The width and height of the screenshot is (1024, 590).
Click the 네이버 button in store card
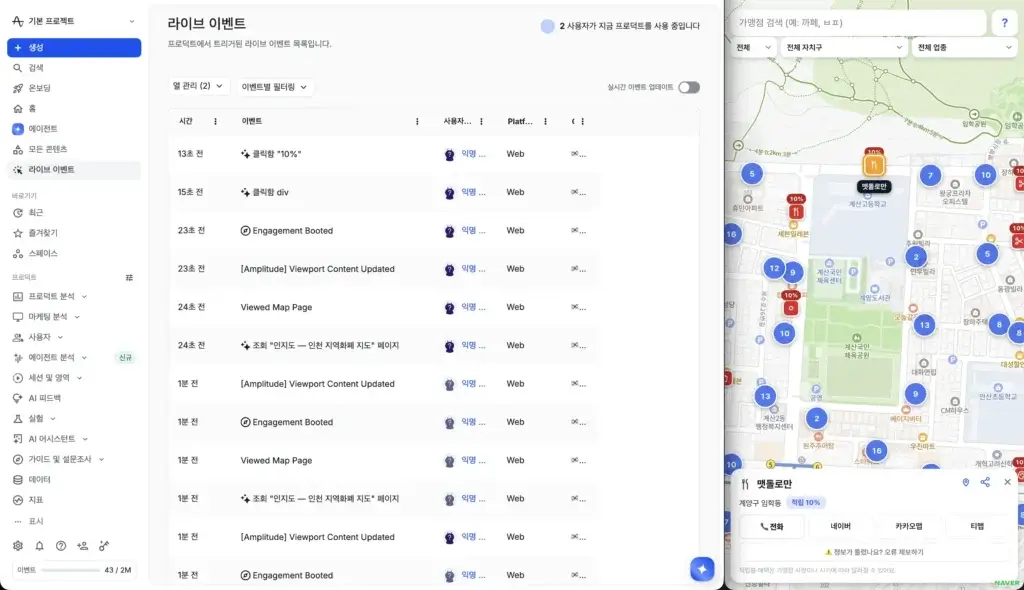point(840,527)
